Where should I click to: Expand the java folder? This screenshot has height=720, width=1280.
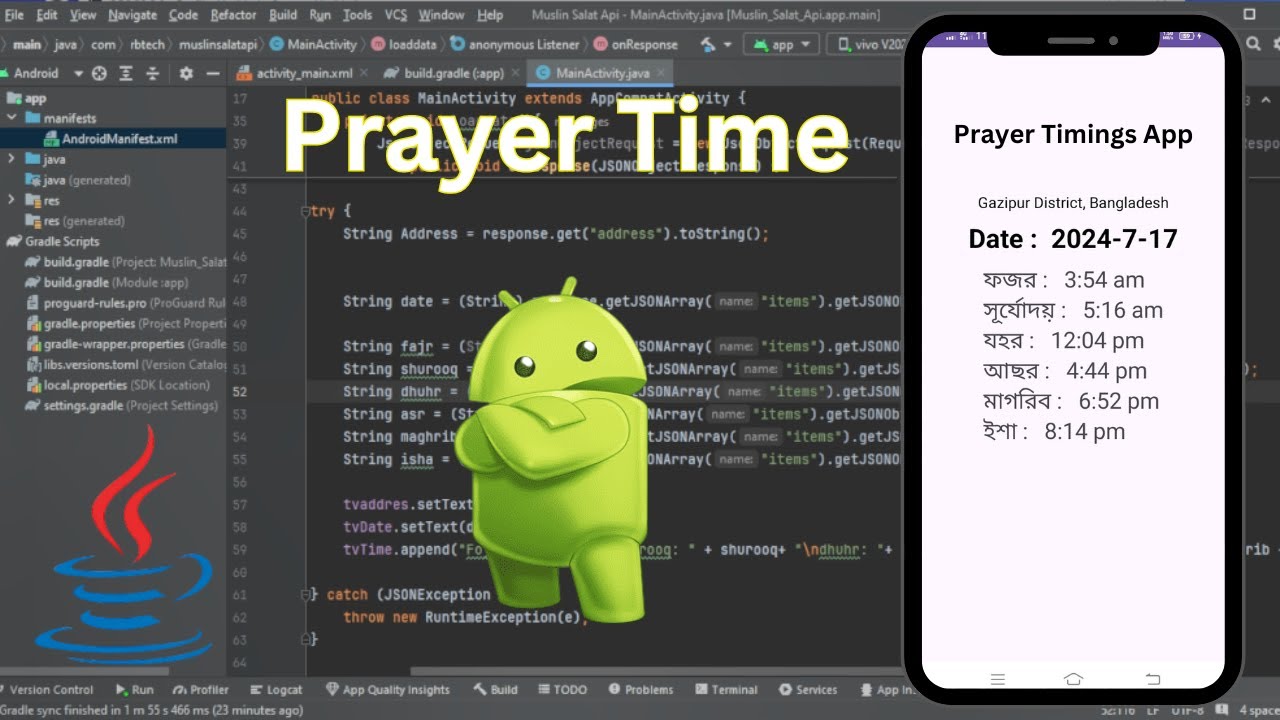(x=11, y=159)
